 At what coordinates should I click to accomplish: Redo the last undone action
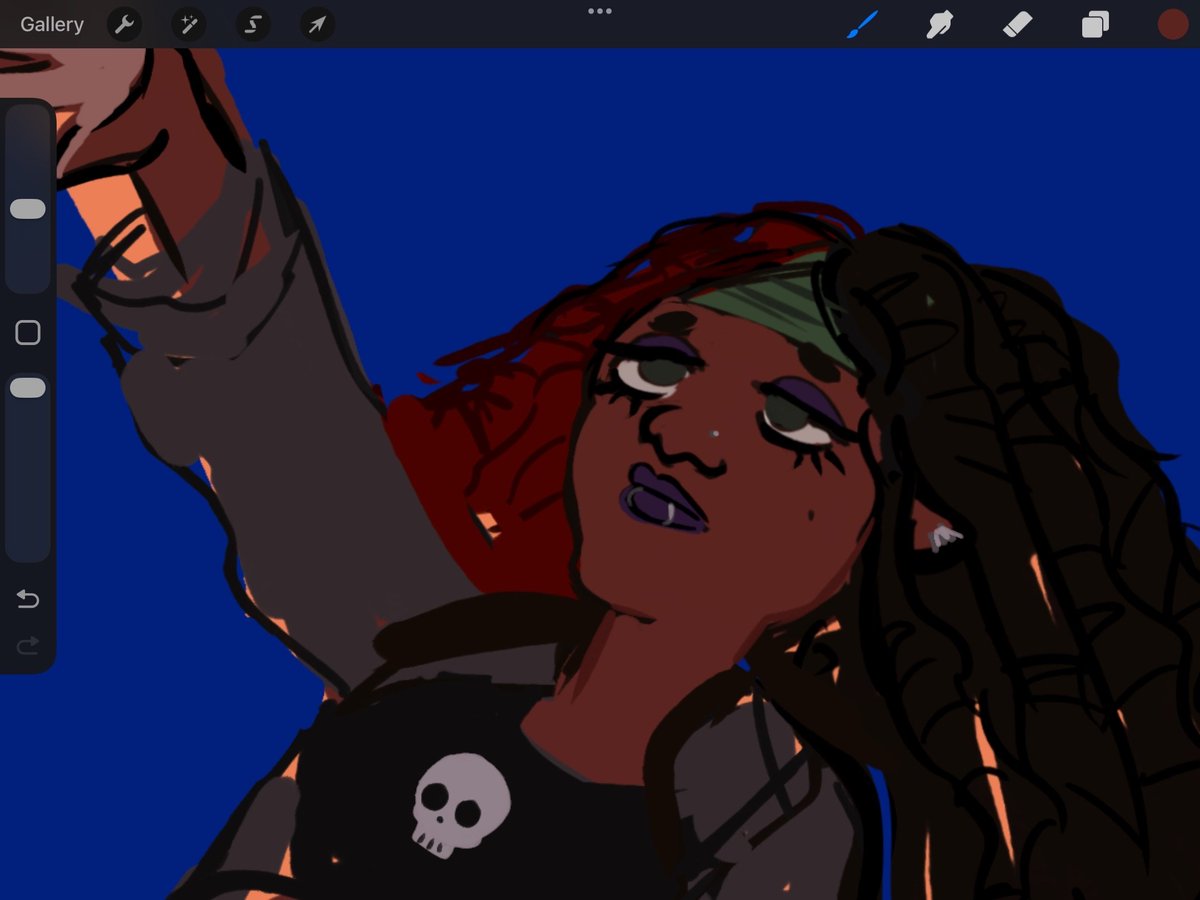tap(28, 647)
